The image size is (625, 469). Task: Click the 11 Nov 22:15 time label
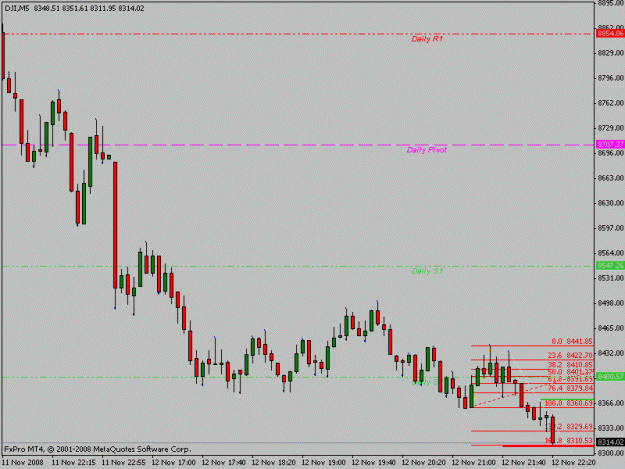point(73,463)
